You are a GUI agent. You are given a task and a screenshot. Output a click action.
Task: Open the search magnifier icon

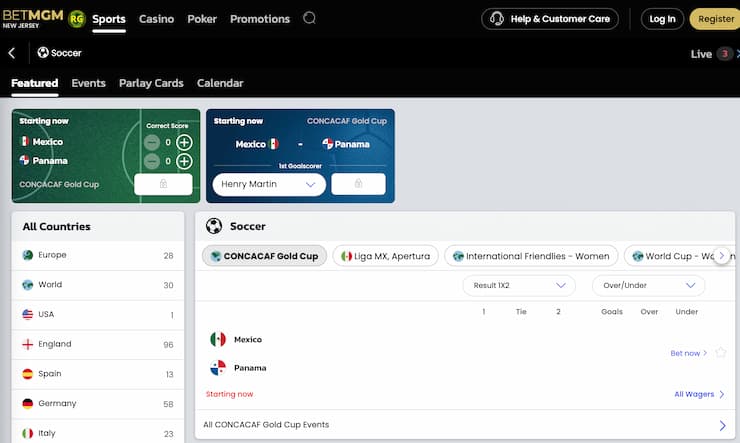point(310,18)
